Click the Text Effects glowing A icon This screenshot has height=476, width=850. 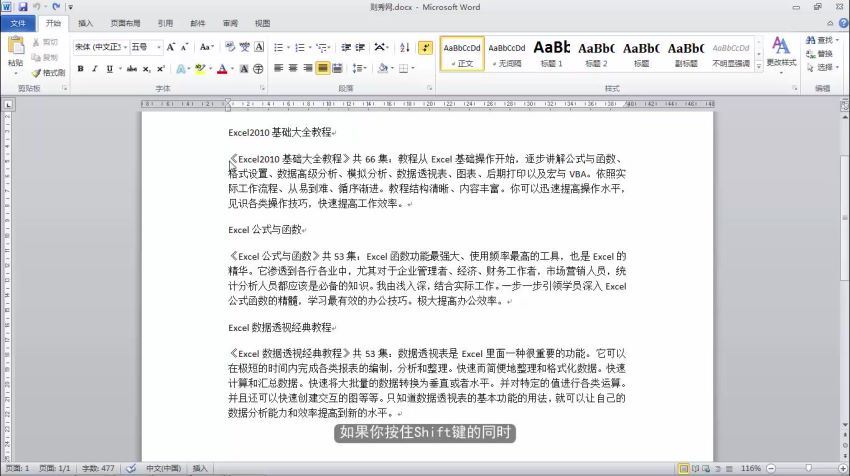pos(180,69)
